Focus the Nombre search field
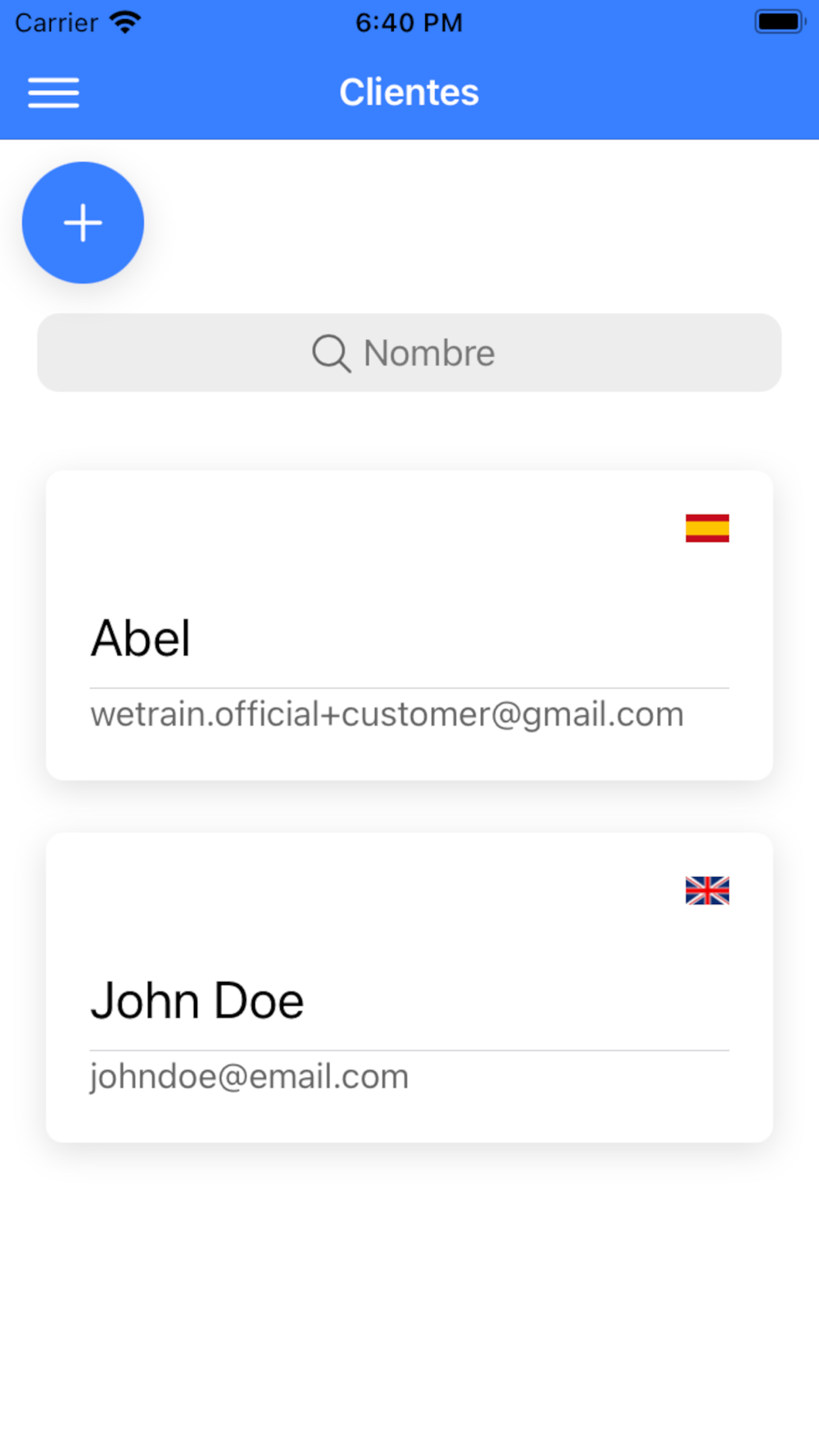Image resolution: width=819 pixels, height=1456 pixels. (x=409, y=353)
